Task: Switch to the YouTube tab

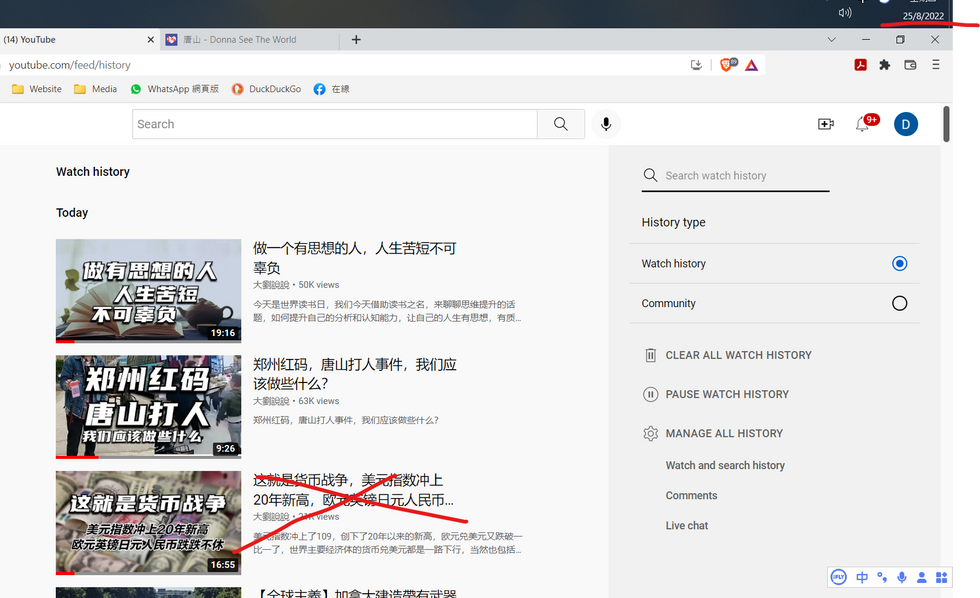Action: pyautogui.click(x=79, y=39)
